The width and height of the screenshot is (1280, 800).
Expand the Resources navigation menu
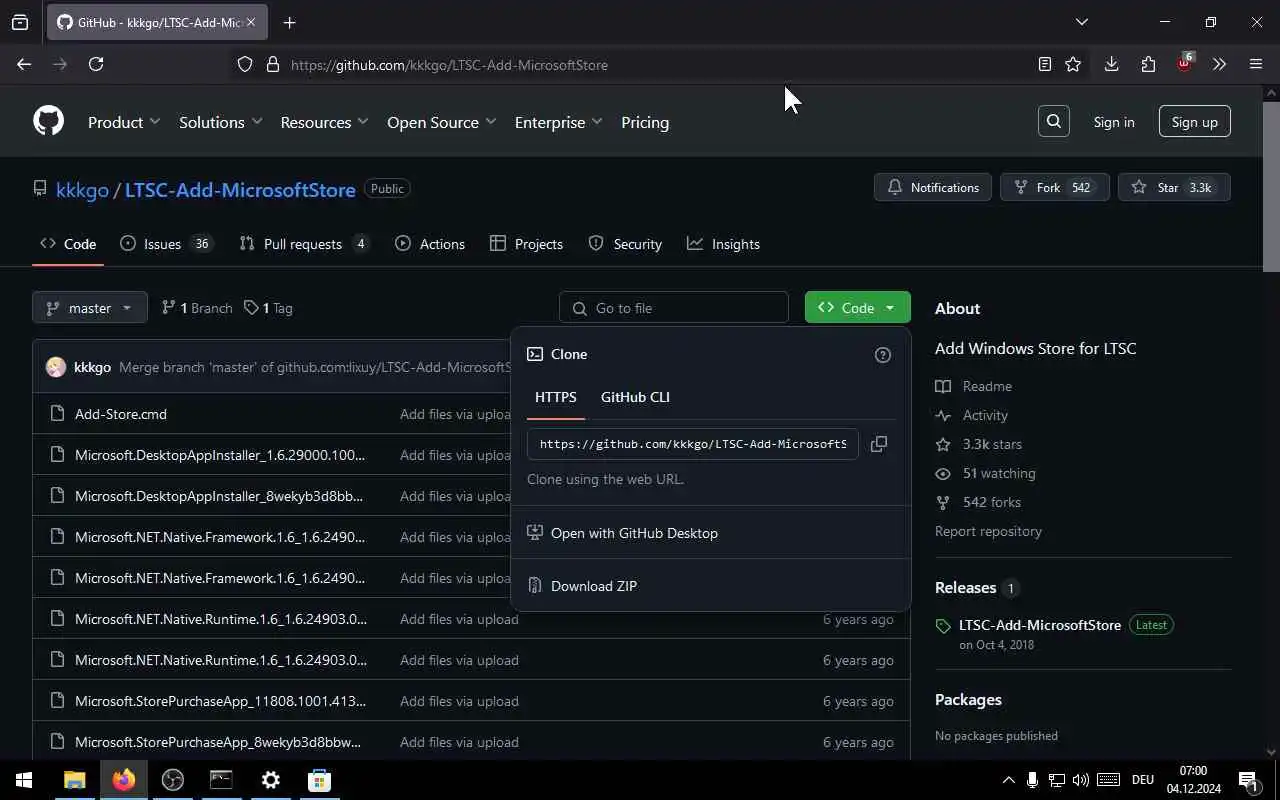pos(324,122)
